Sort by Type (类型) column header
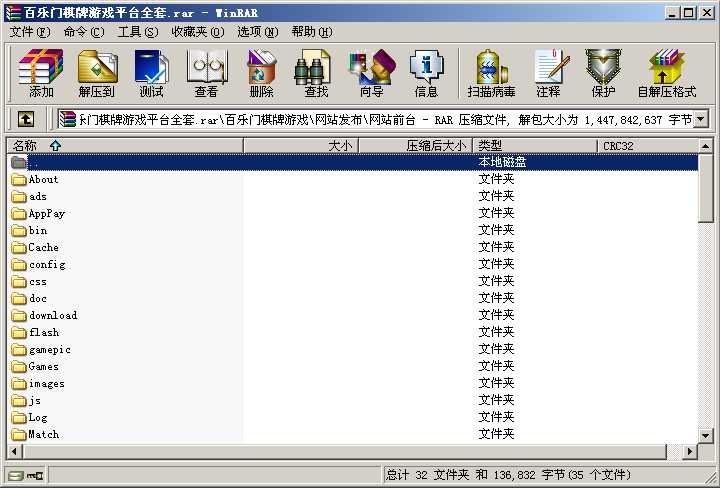The width and height of the screenshot is (720, 488). [535, 146]
